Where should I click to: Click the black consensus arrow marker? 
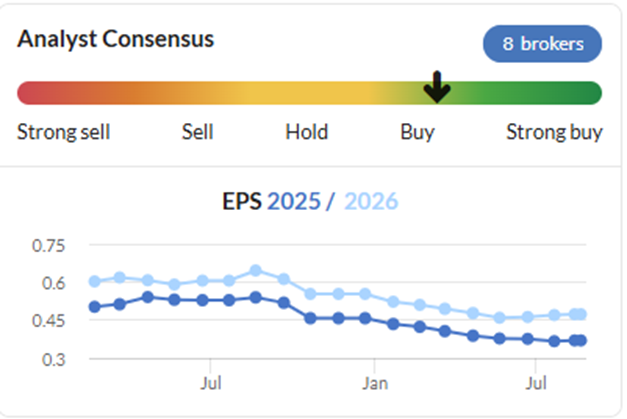point(437,87)
